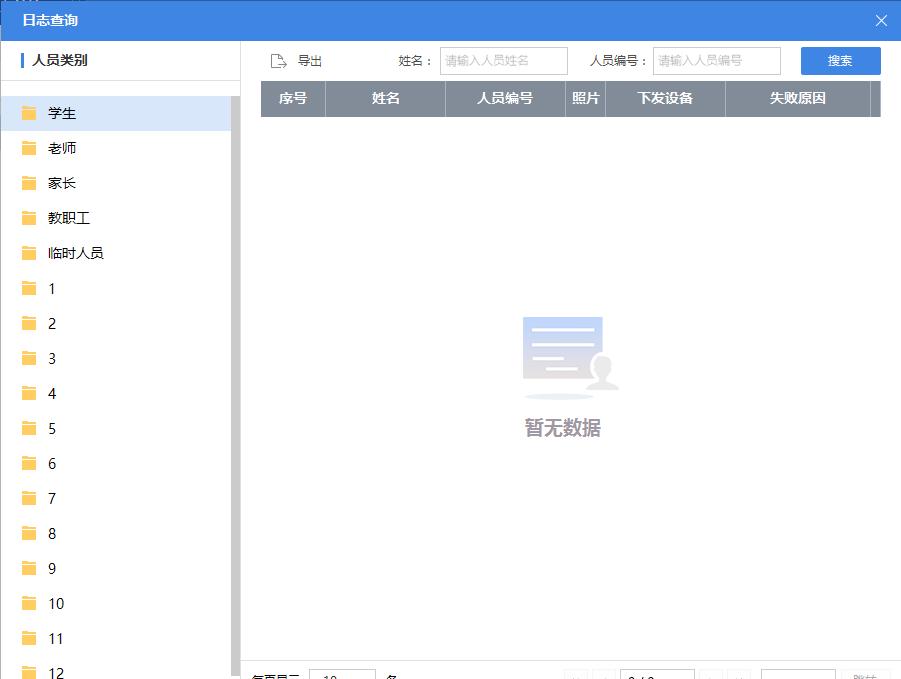Click the folder icon for category 5
The width and height of the screenshot is (901, 679).
[x=29, y=428]
